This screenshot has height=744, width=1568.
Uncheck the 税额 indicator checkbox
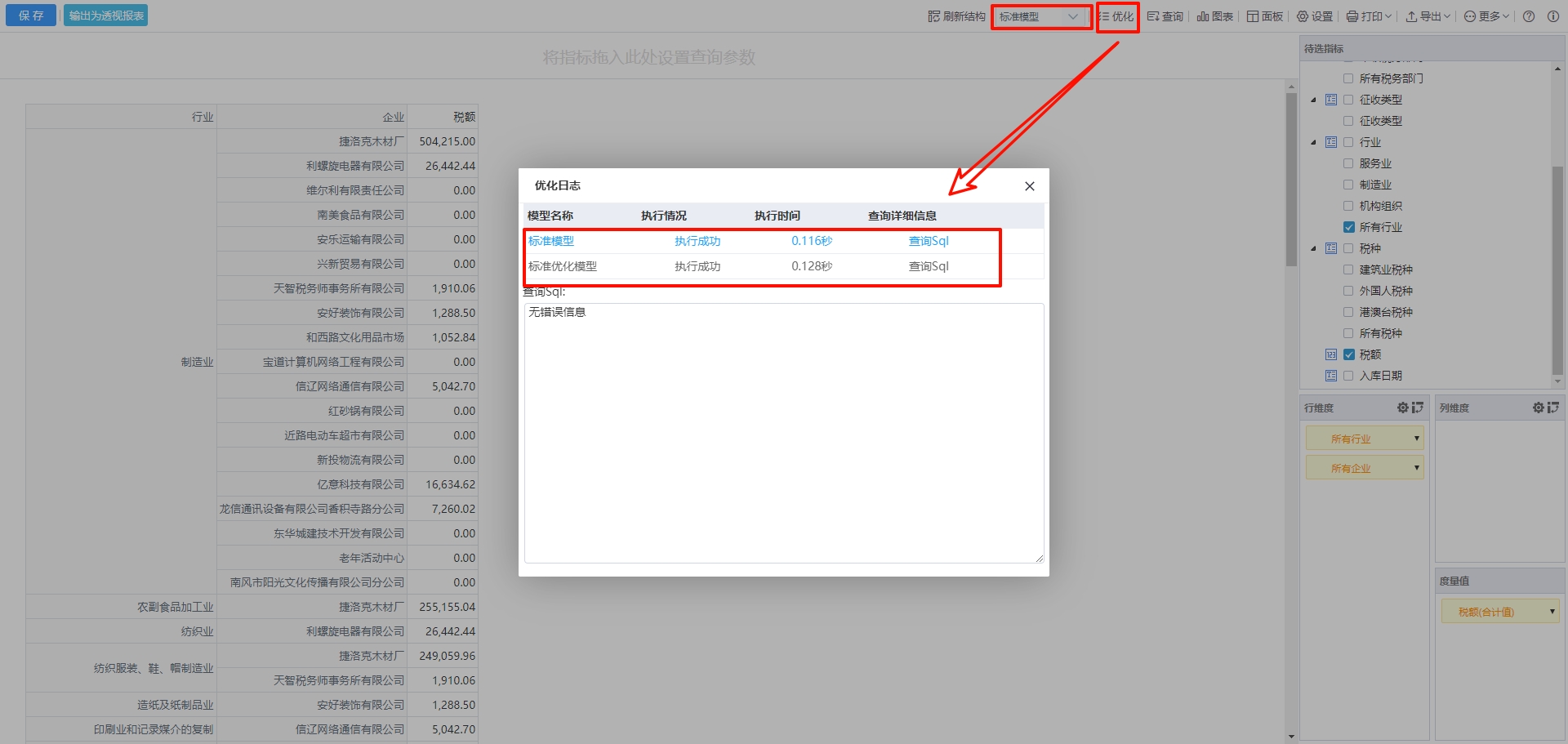1348,354
